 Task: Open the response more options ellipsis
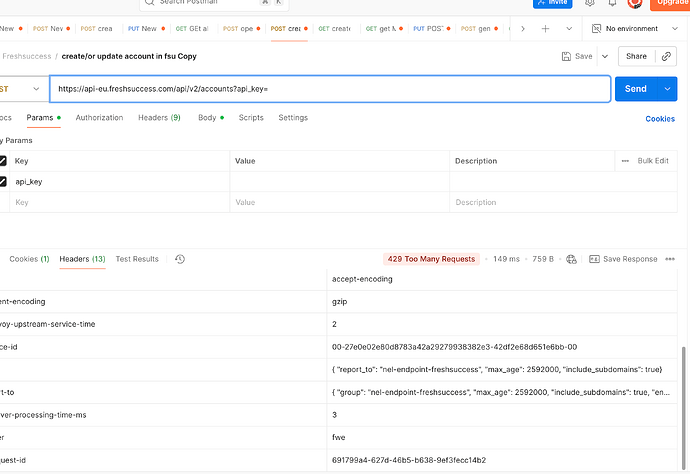coord(670,259)
